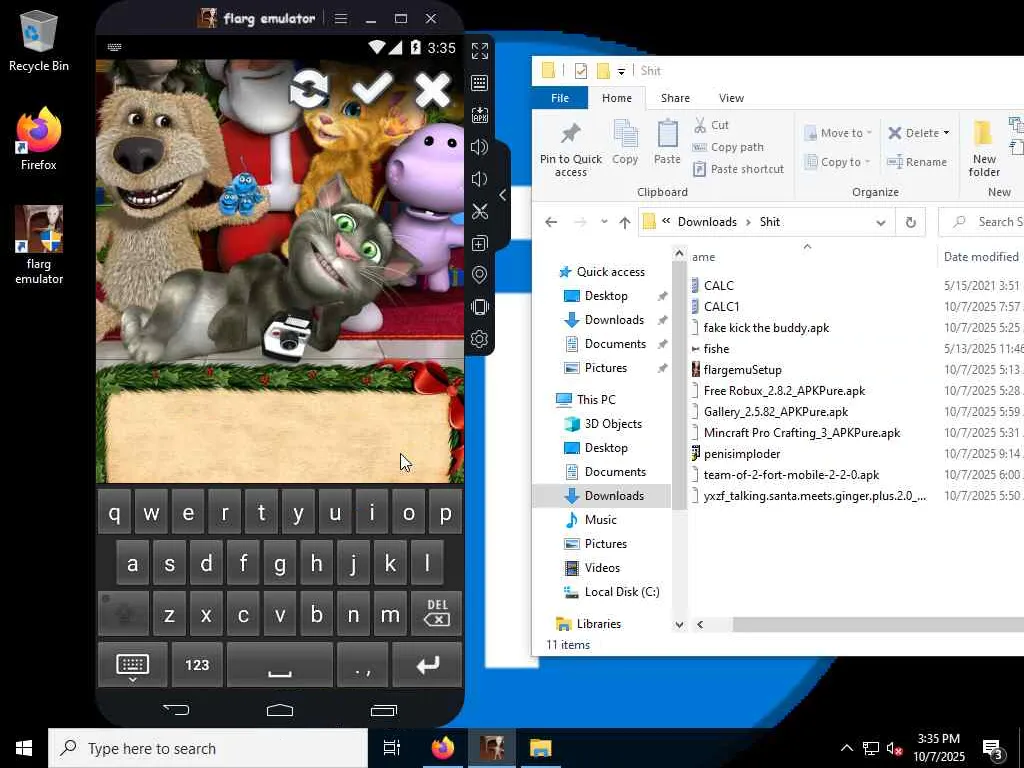Cancel with the white X in the app
Screen dimensions: 1024x768
tap(433, 89)
